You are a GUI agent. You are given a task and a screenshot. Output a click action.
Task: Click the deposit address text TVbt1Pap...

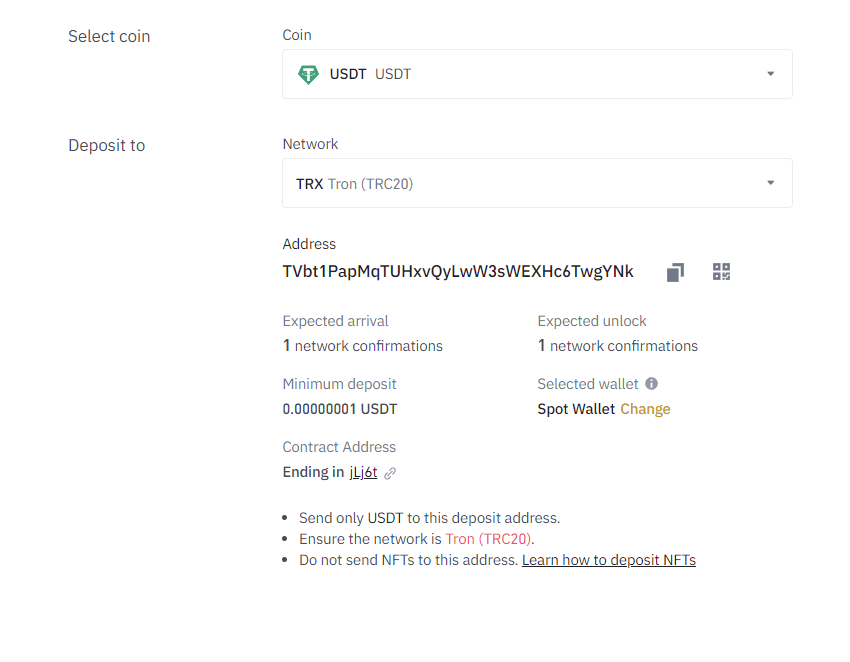coord(458,272)
